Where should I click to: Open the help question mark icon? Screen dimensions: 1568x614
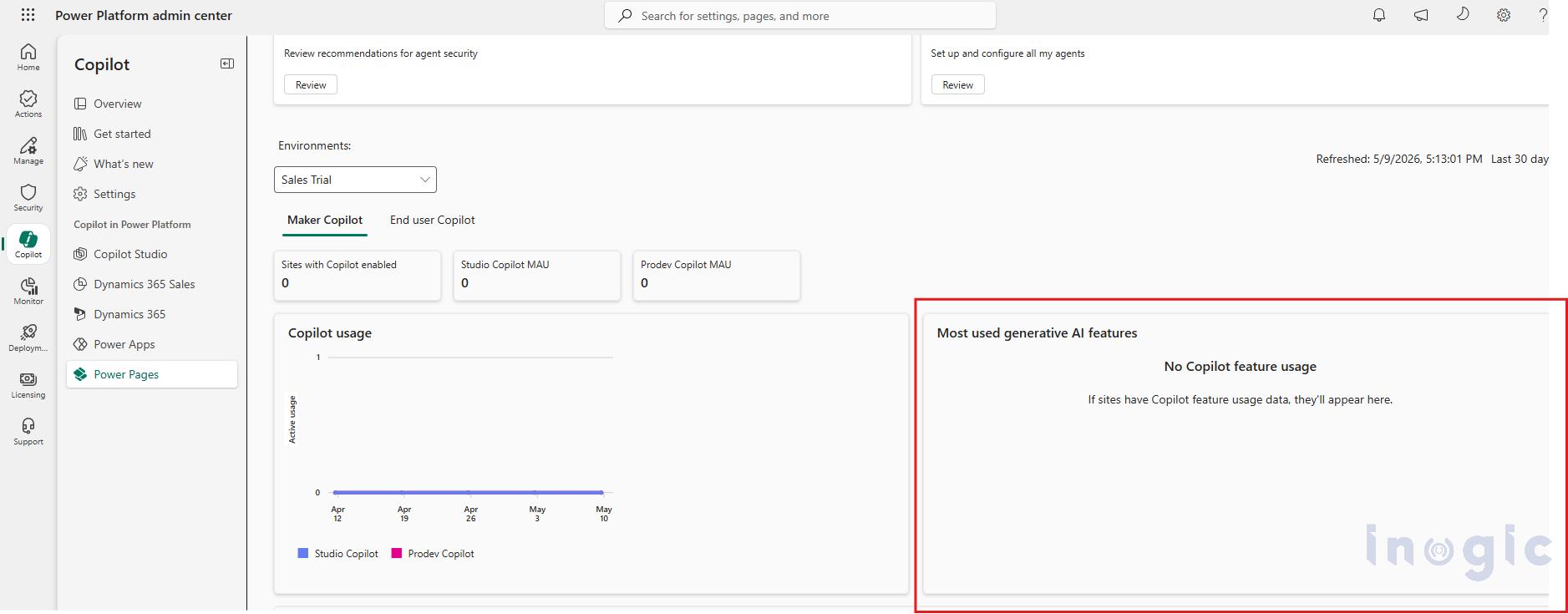(1542, 15)
